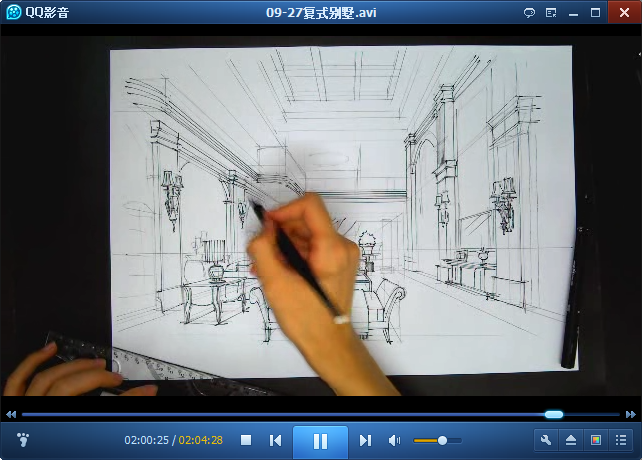Image resolution: width=642 pixels, height=460 pixels.
Task: Toggle the playlist panel
Action: (x=621, y=440)
